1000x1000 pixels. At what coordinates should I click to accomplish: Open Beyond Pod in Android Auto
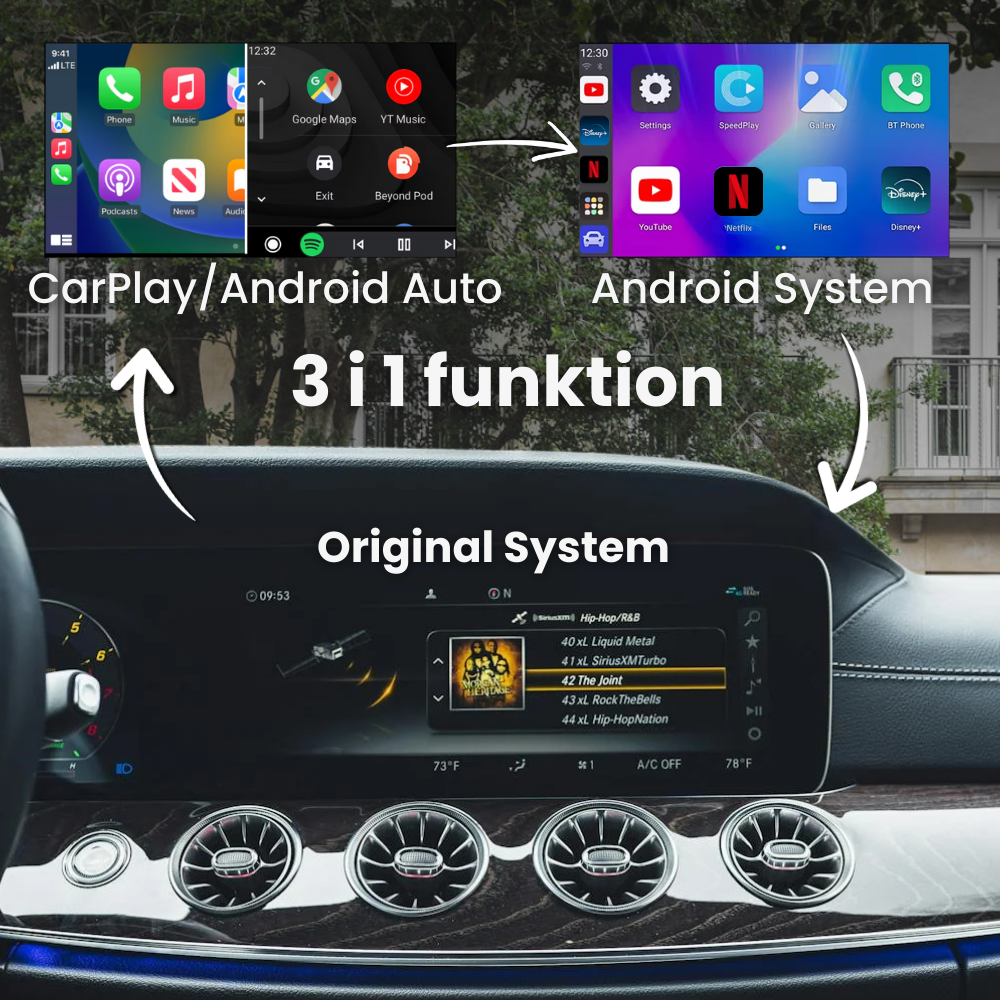click(404, 163)
